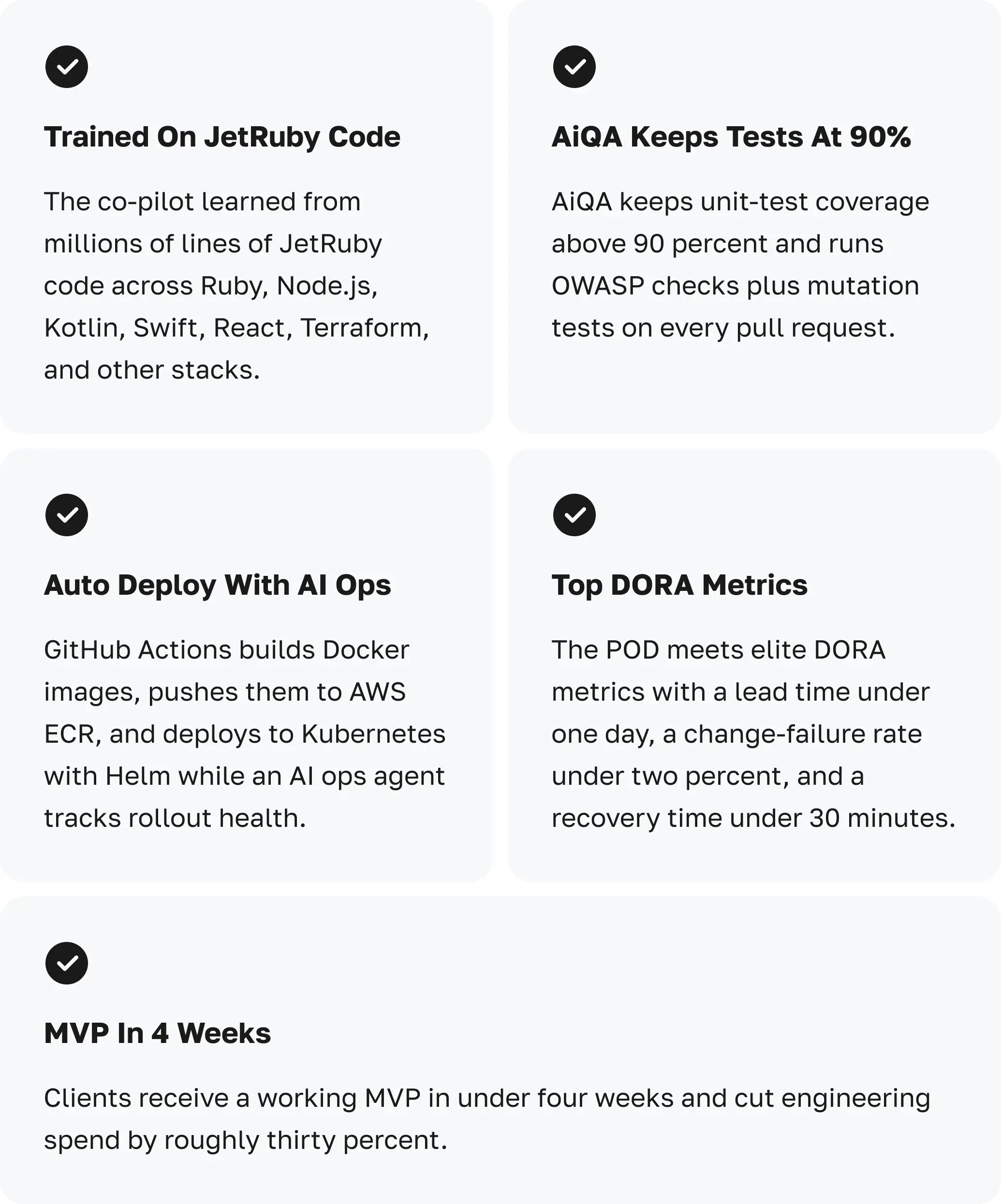Click the 'Auto Deploy With AI Ops' heading
The image size is (1001, 1204).
[217, 586]
